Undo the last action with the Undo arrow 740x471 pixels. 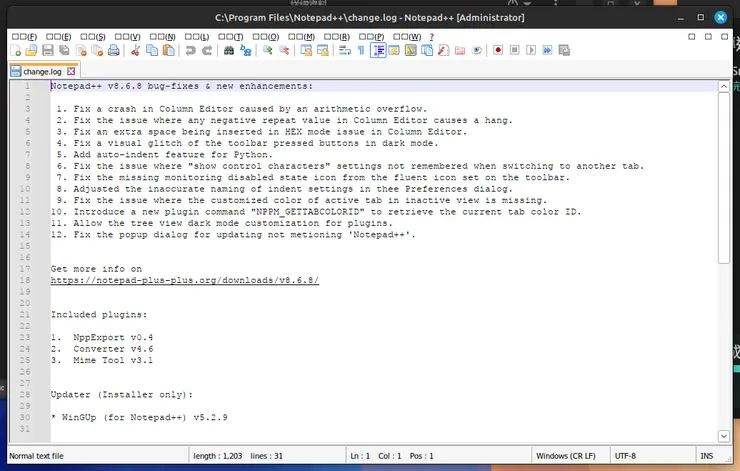point(190,50)
